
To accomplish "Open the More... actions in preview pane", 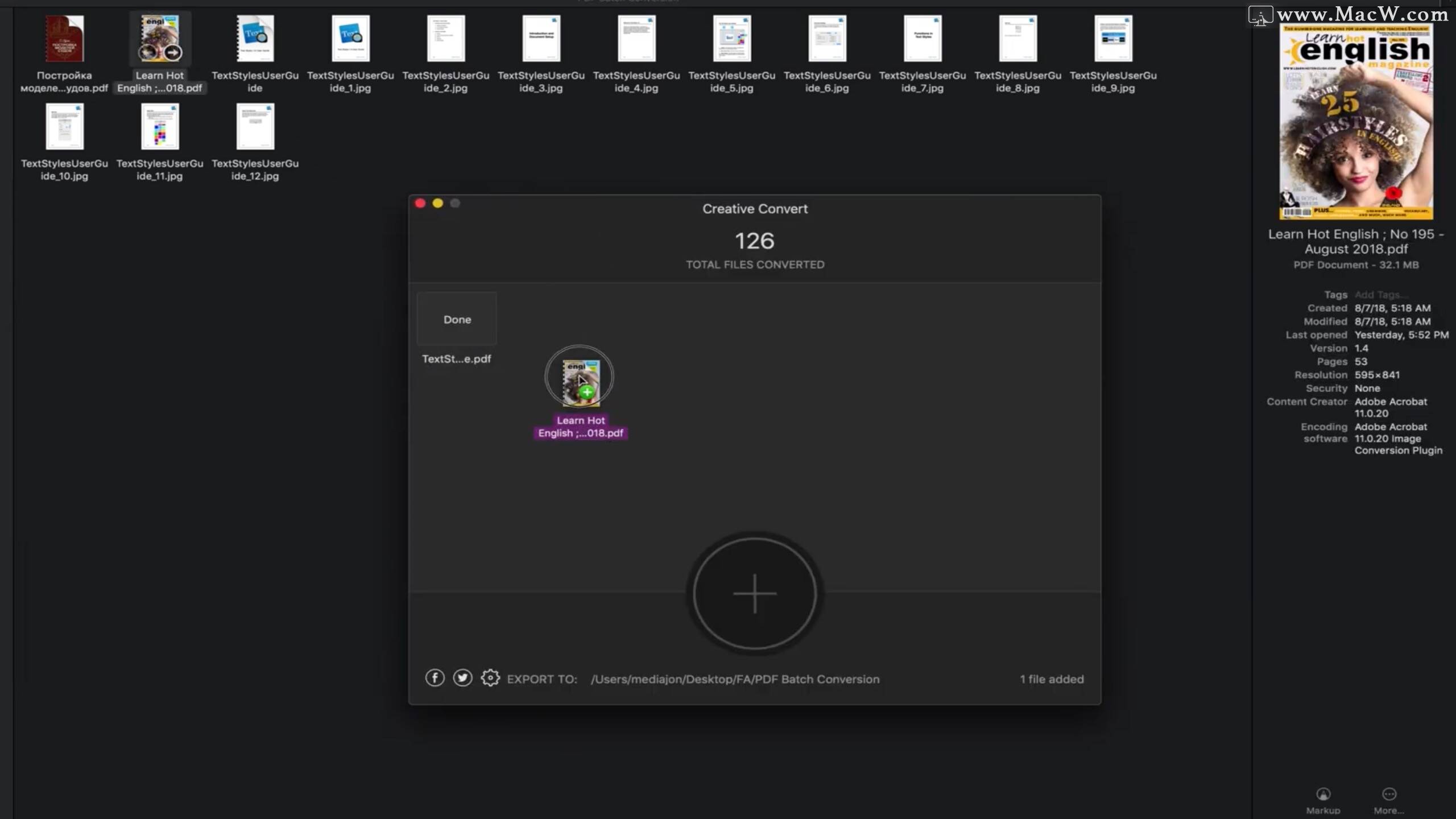I will click(1389, 801).
